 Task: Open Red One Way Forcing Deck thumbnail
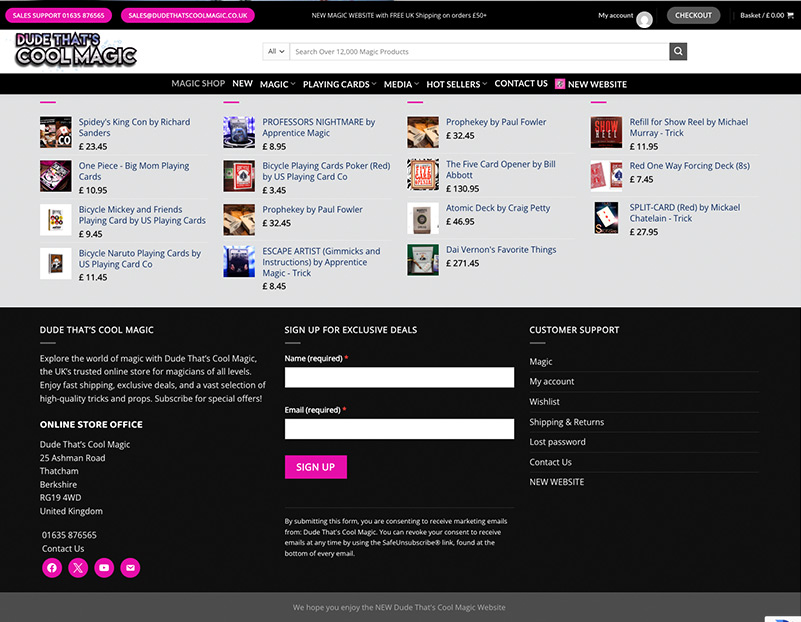tap(606, 176)
